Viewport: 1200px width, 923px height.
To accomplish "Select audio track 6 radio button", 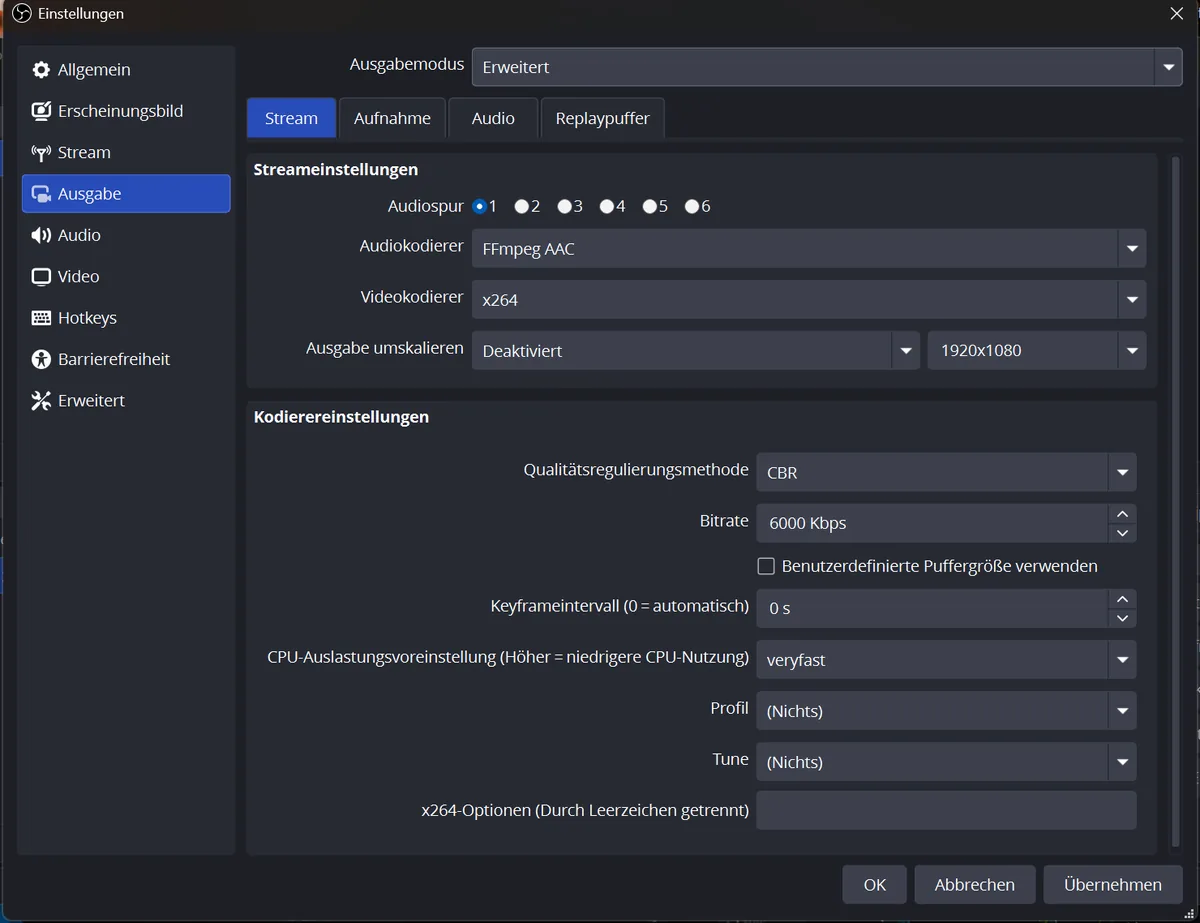I will (692, 206).
